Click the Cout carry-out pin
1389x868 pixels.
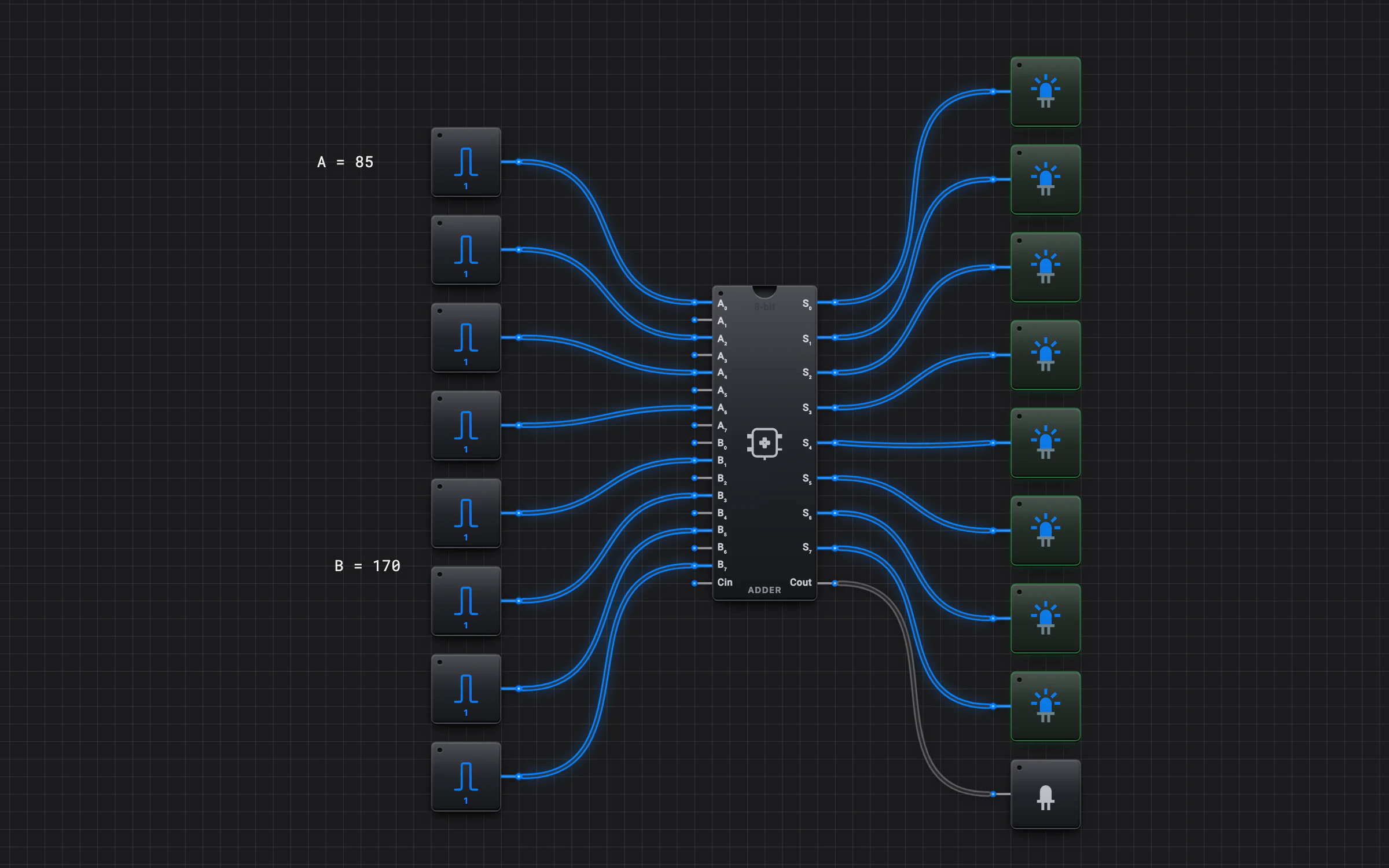(835, 583)
